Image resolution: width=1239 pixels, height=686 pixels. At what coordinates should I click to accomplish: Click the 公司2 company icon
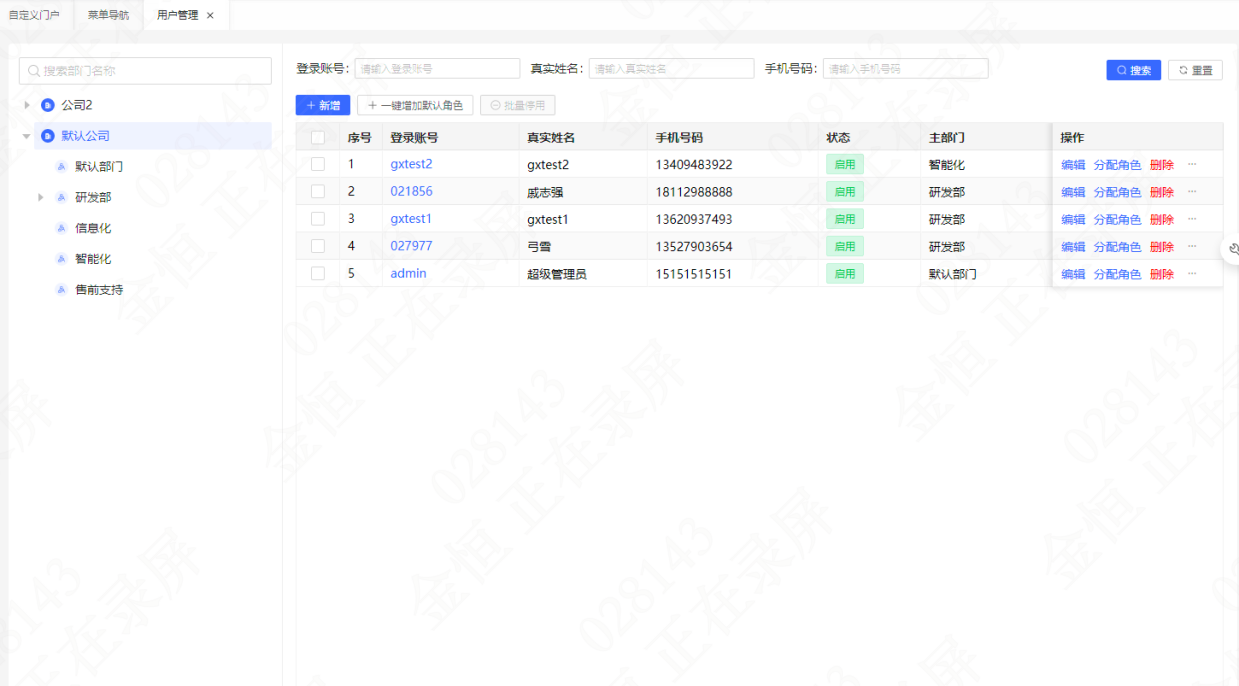click(x=47, y=105)
